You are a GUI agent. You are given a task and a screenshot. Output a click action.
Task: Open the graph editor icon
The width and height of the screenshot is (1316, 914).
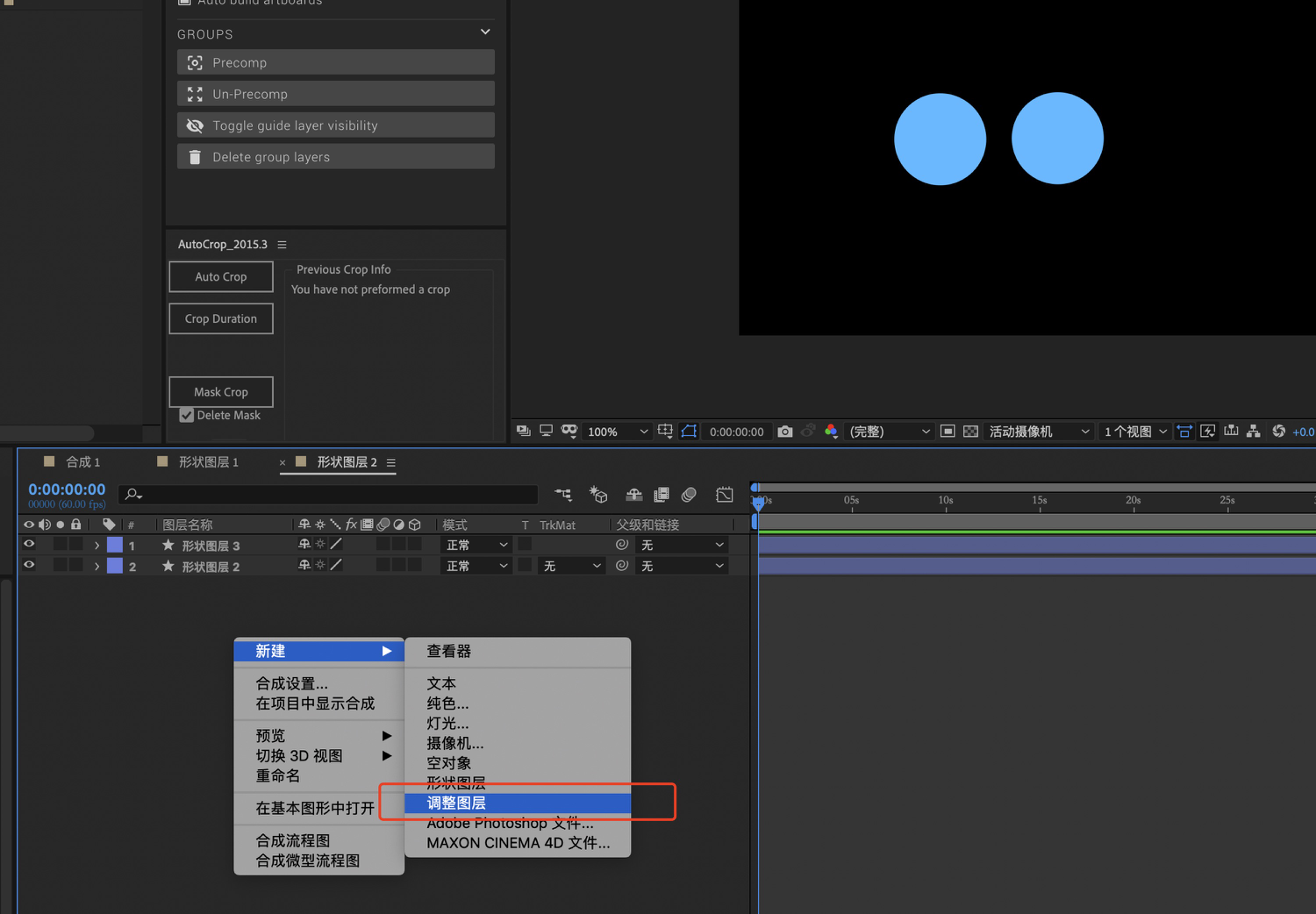pyautogui.click(x=724, y=495)
